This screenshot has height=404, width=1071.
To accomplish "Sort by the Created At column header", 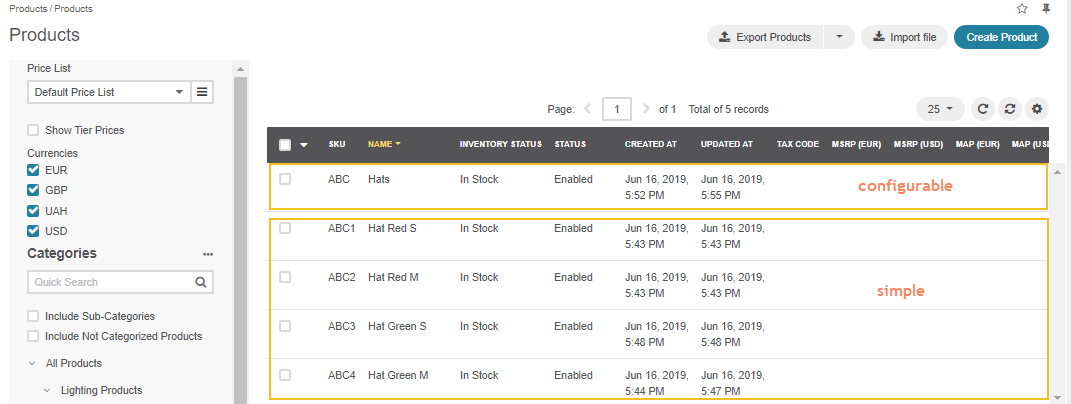I will (x=650, y=144).
